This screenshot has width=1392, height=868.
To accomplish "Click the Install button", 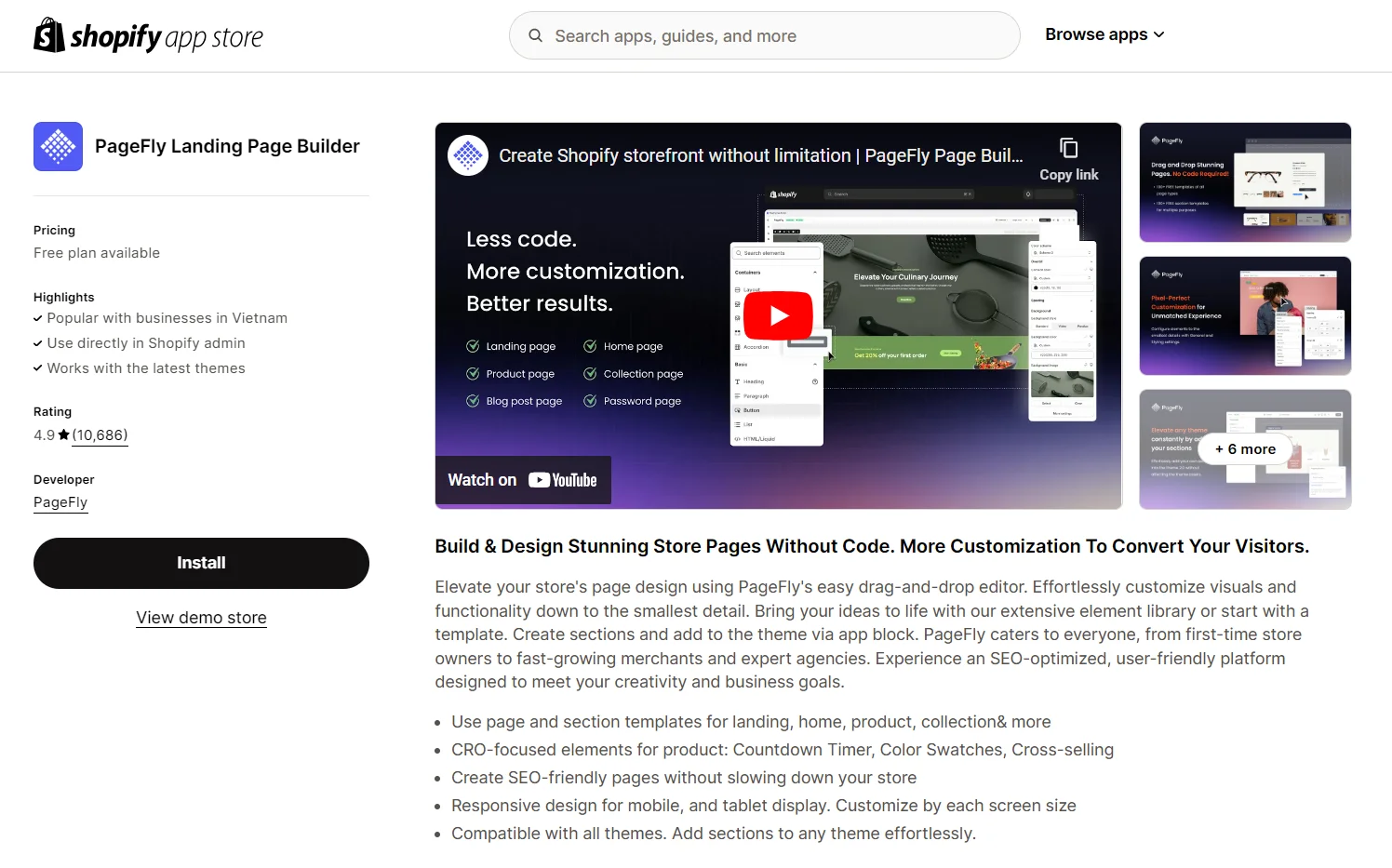I will [x=201, y=563].
